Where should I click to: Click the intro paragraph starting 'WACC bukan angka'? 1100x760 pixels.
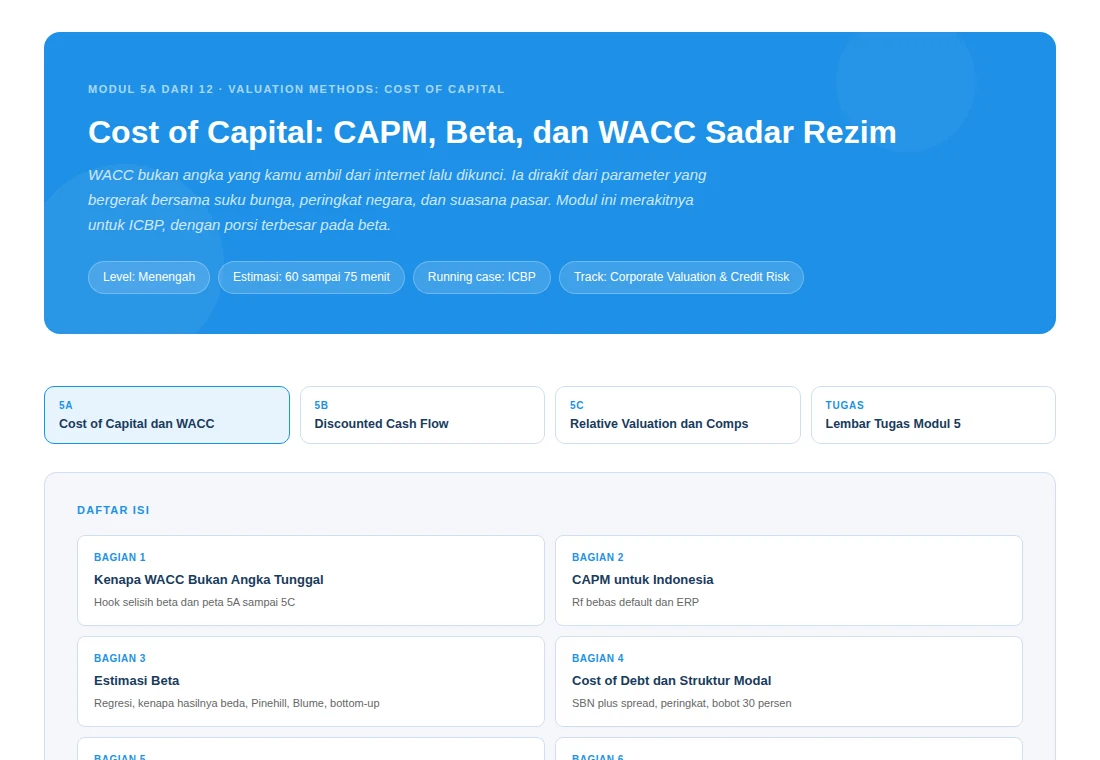point(397,200)
